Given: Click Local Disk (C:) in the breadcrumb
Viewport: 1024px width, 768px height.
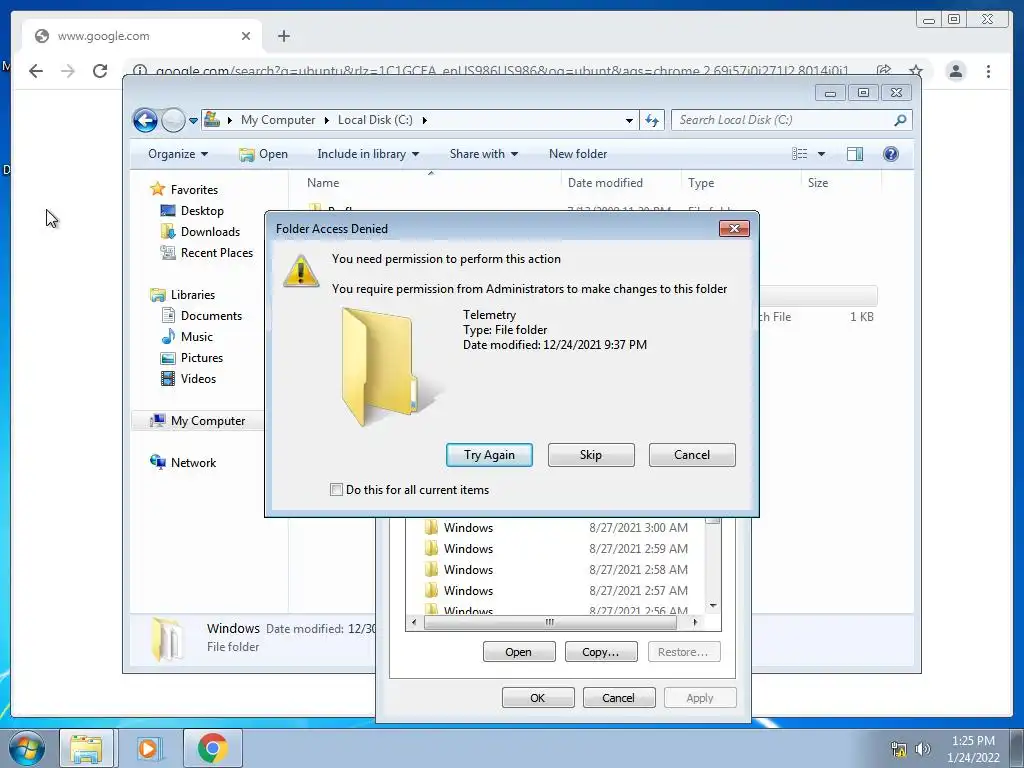Looking at the screenshot, I should [375, 120].
